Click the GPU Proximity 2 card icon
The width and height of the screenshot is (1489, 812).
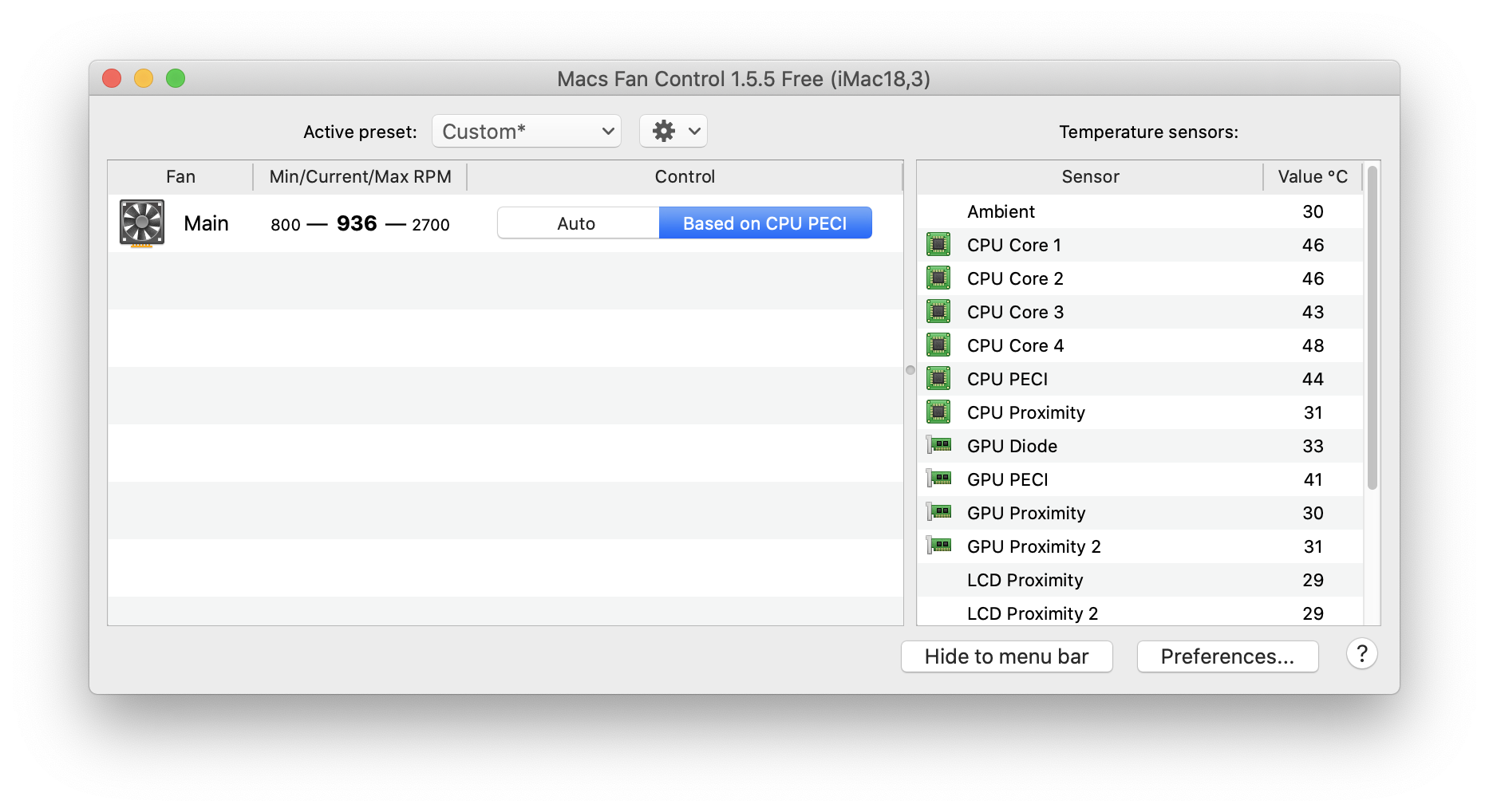[939, 546]
